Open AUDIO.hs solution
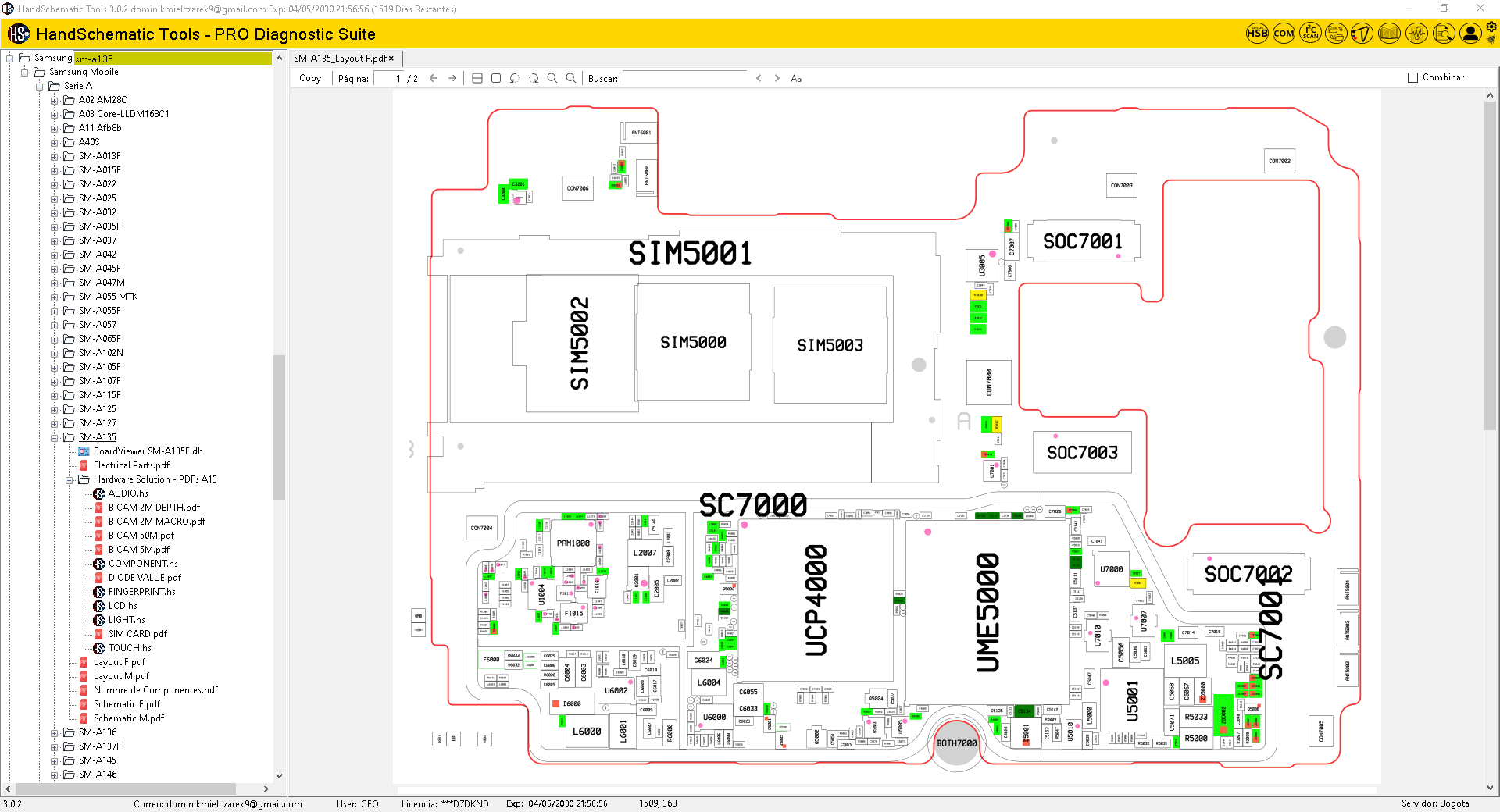The width and height of the screenshot is (1500, 812). 128,493
